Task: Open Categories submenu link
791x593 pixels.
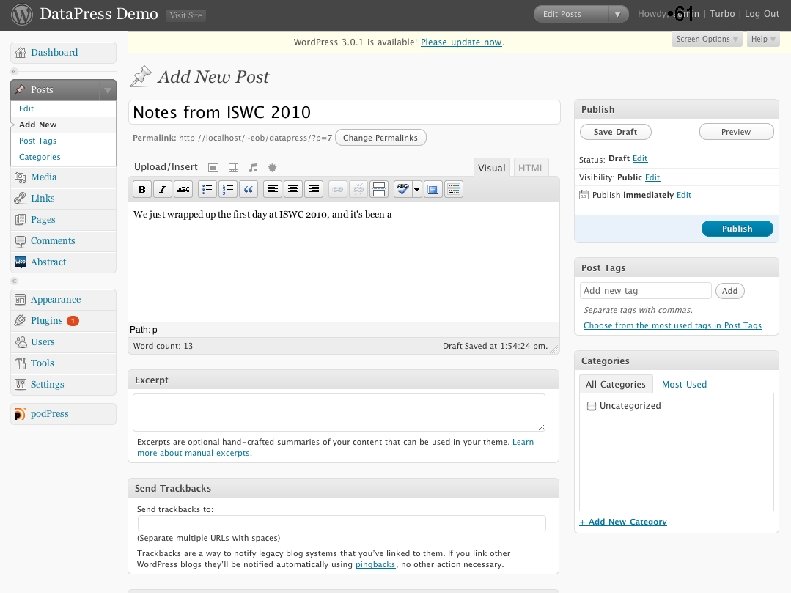Action: click(40, 157)
